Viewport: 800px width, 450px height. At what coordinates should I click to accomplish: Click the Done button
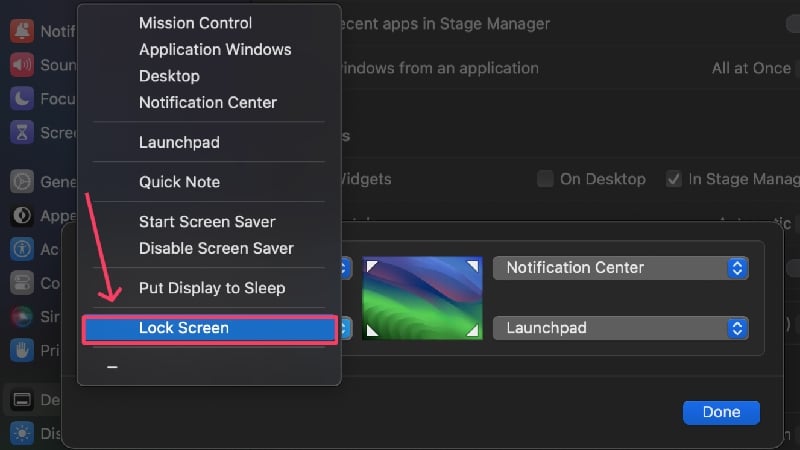point(721,412)
